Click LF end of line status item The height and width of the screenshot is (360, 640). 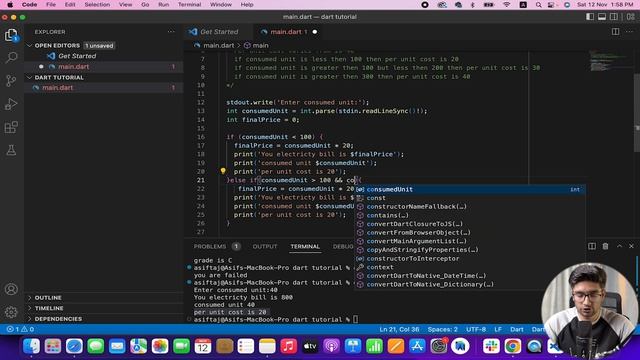click(x=498, y=329)
